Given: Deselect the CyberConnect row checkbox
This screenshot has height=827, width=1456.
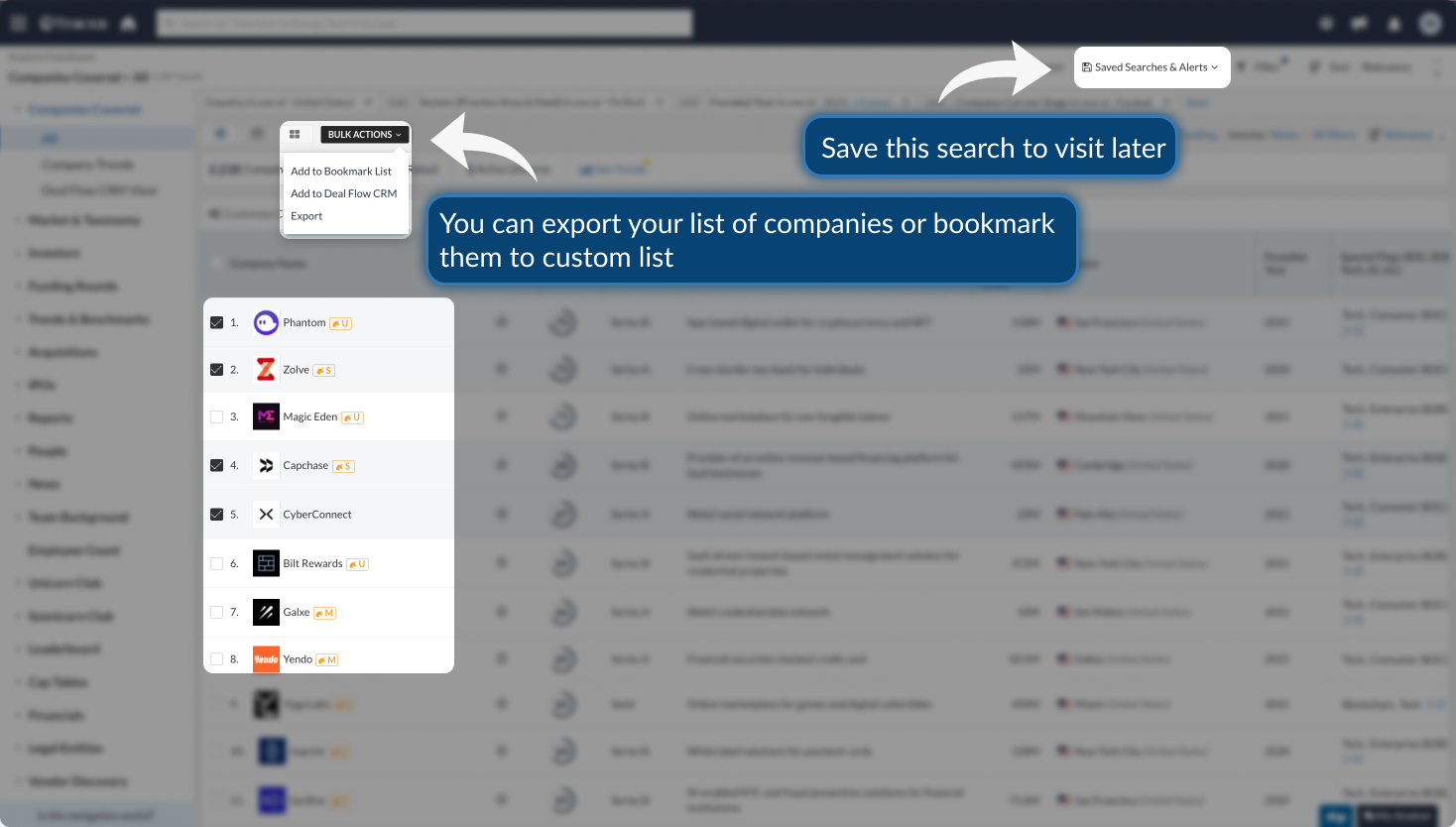Looking at the screenshot, I should (216, 515).
